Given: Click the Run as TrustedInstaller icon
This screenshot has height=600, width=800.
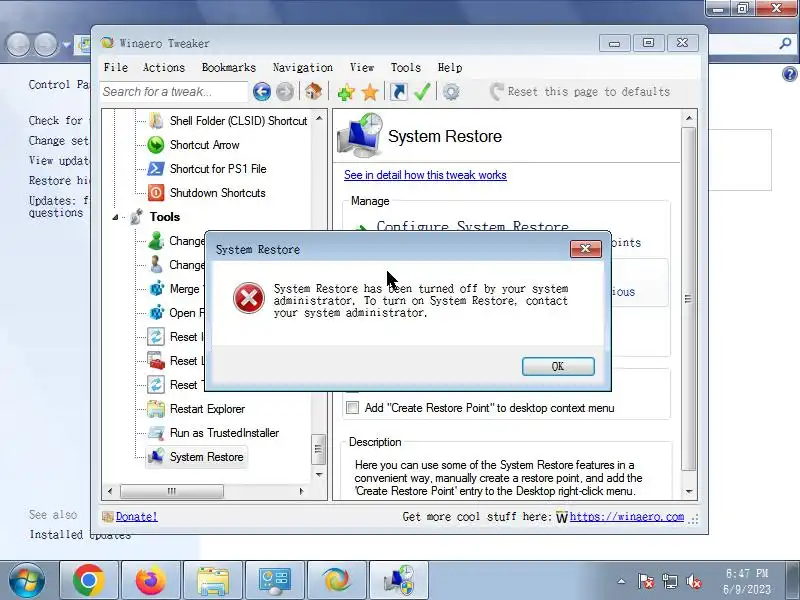Looking at the screenshot, I should point(156,433).
